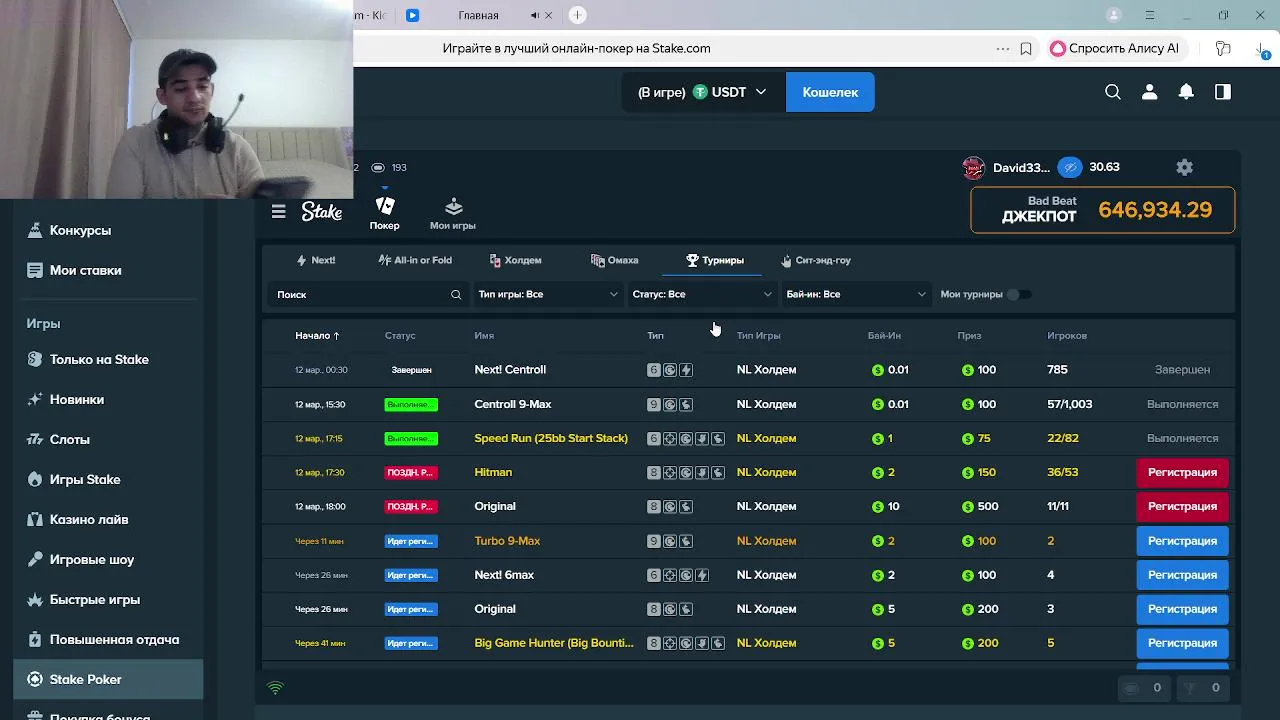Open the Bad Beat Джекпот banner
Image resolution: width=1280 pixels, height=720 pixels.
pyautogui.click(x=1103, y=210)
